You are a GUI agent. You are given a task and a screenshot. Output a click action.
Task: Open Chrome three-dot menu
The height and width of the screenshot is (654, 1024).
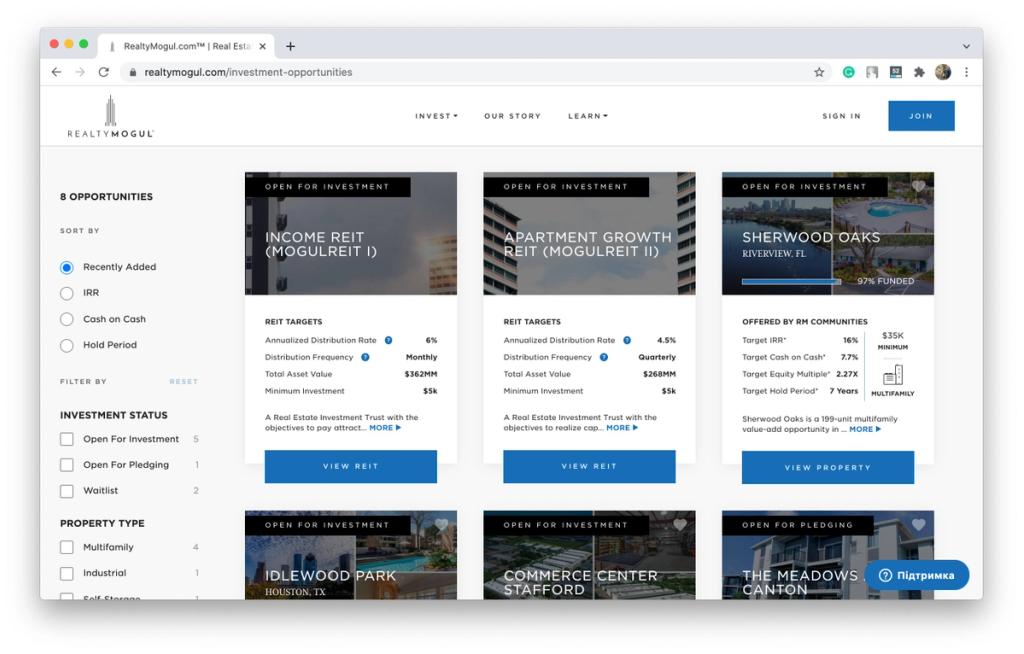click(967, 72)
